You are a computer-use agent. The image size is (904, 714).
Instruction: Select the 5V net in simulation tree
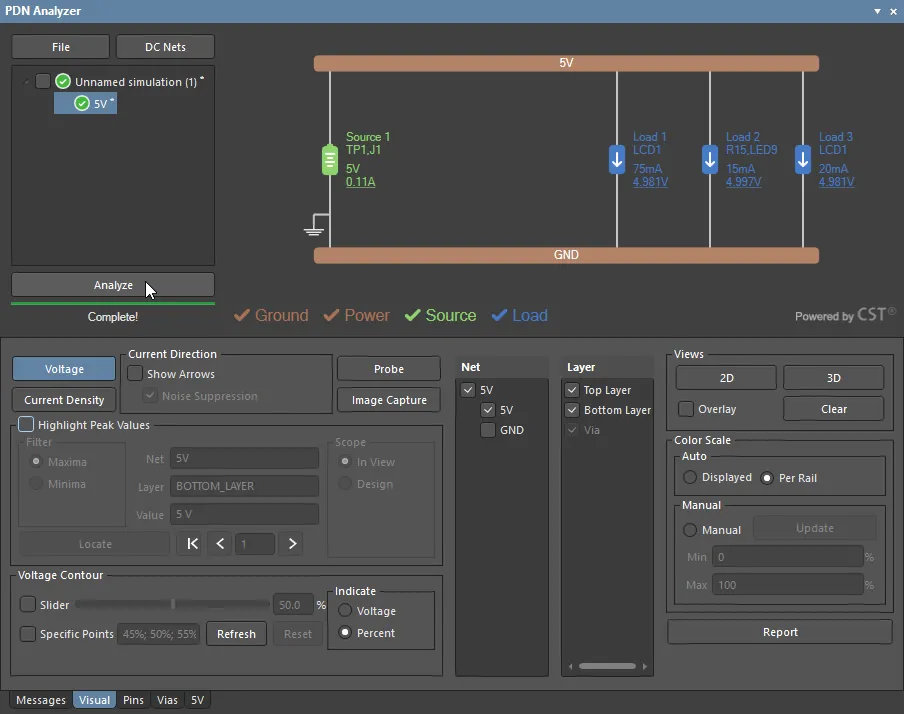point(99,104)
